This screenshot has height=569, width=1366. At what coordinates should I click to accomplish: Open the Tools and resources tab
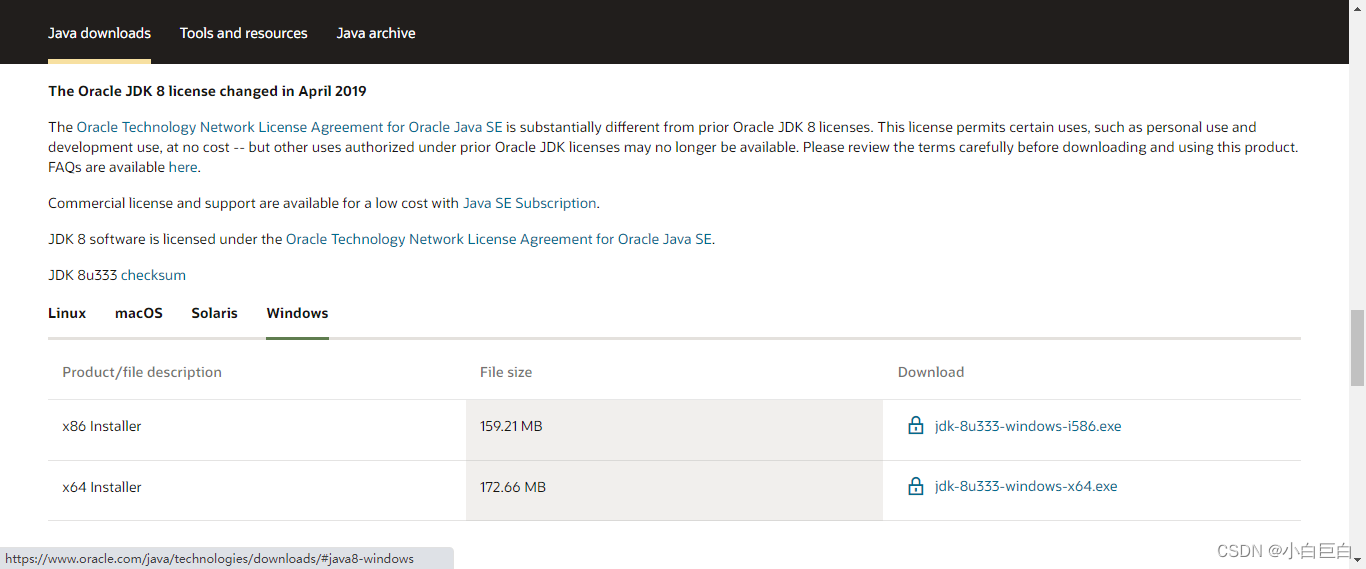(244, 33)
